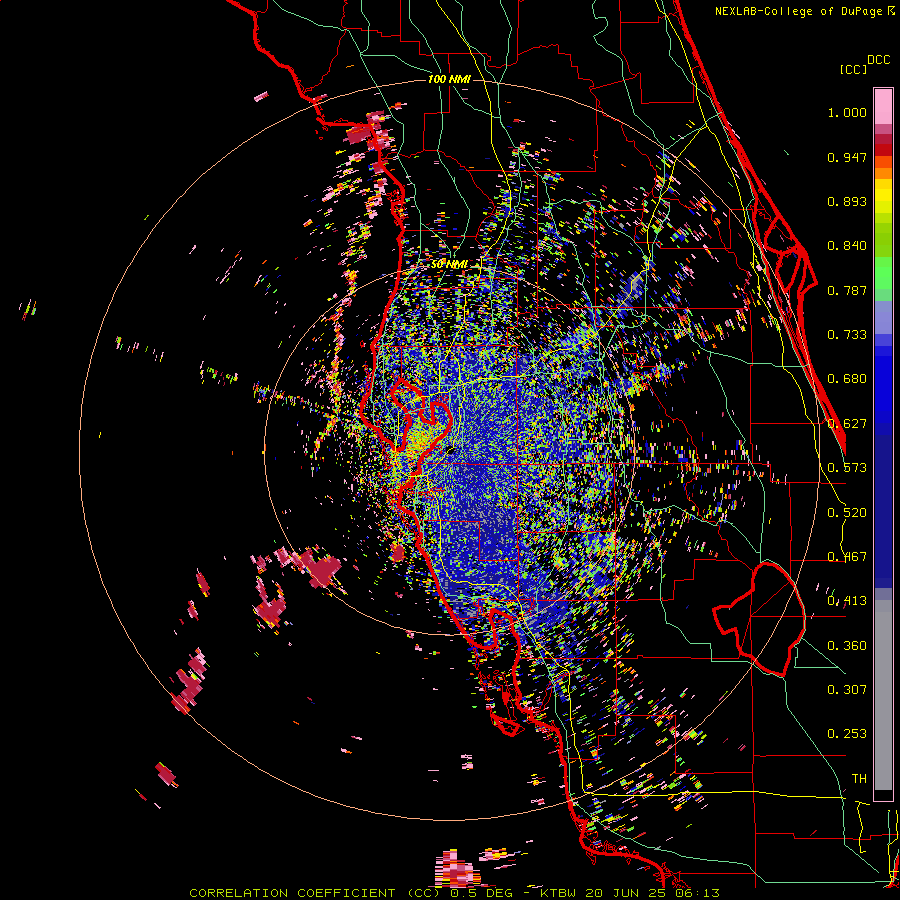The height and width of the screenshot is (900, 900).
Task: Select the 0.467 scale value
Action: point(847,557)
